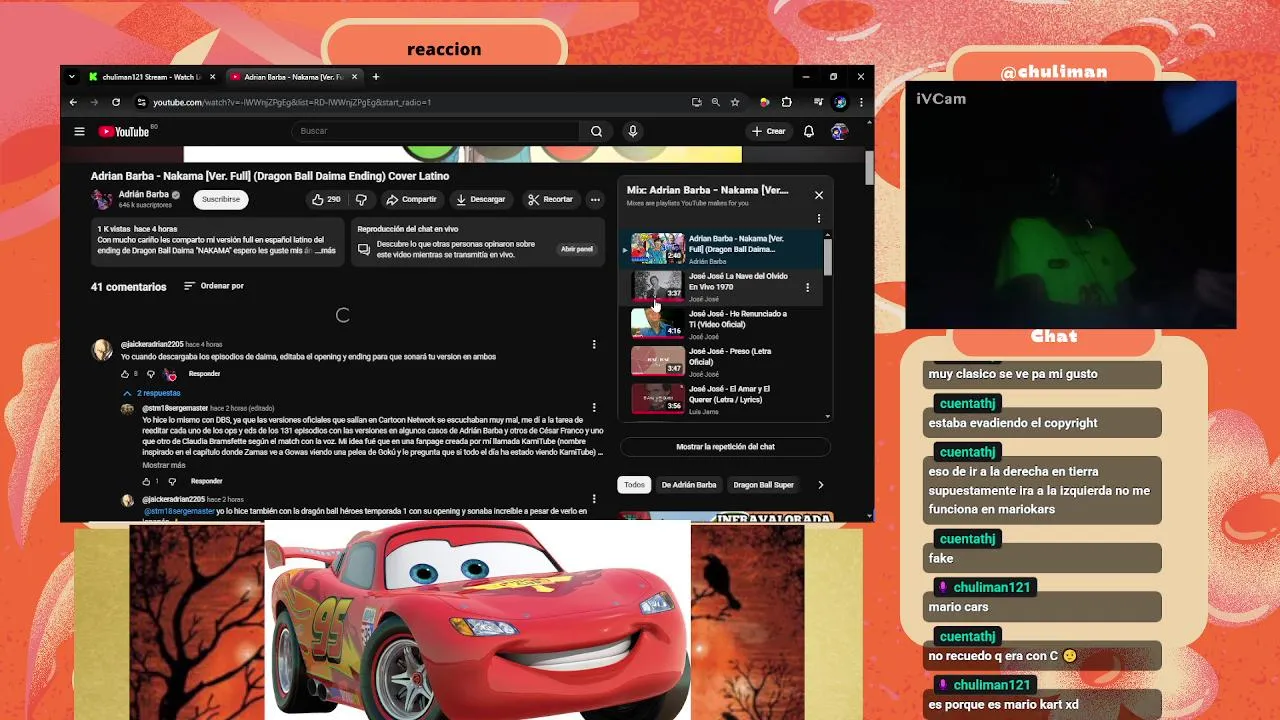Viewport: 1280px width, 720px height.
Task: Dislike jaickeradrian2205's top comment
Action: point(151,374)
